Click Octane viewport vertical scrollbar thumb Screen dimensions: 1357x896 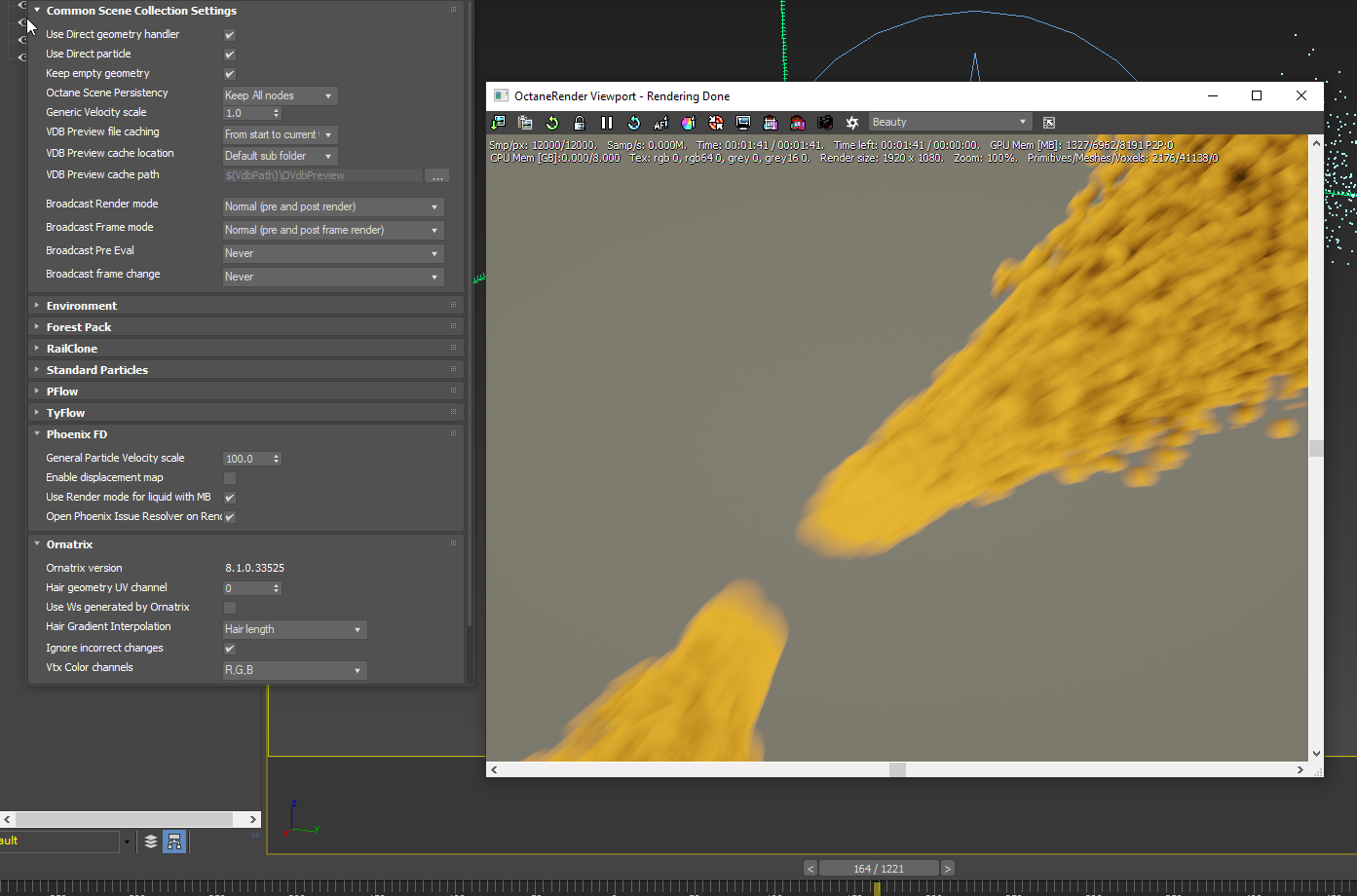(x=1316, y=448)
